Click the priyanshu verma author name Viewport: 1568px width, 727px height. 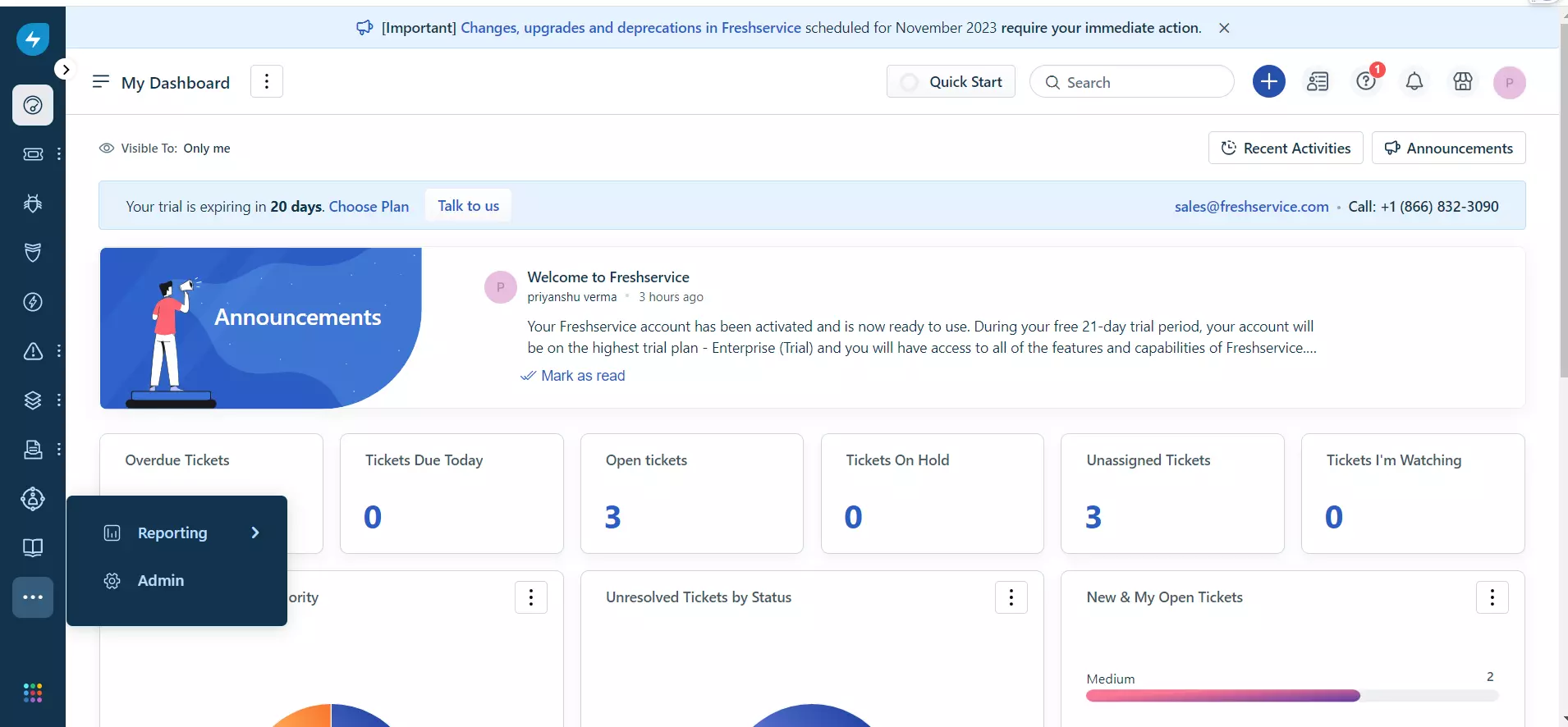pos(571,297)
